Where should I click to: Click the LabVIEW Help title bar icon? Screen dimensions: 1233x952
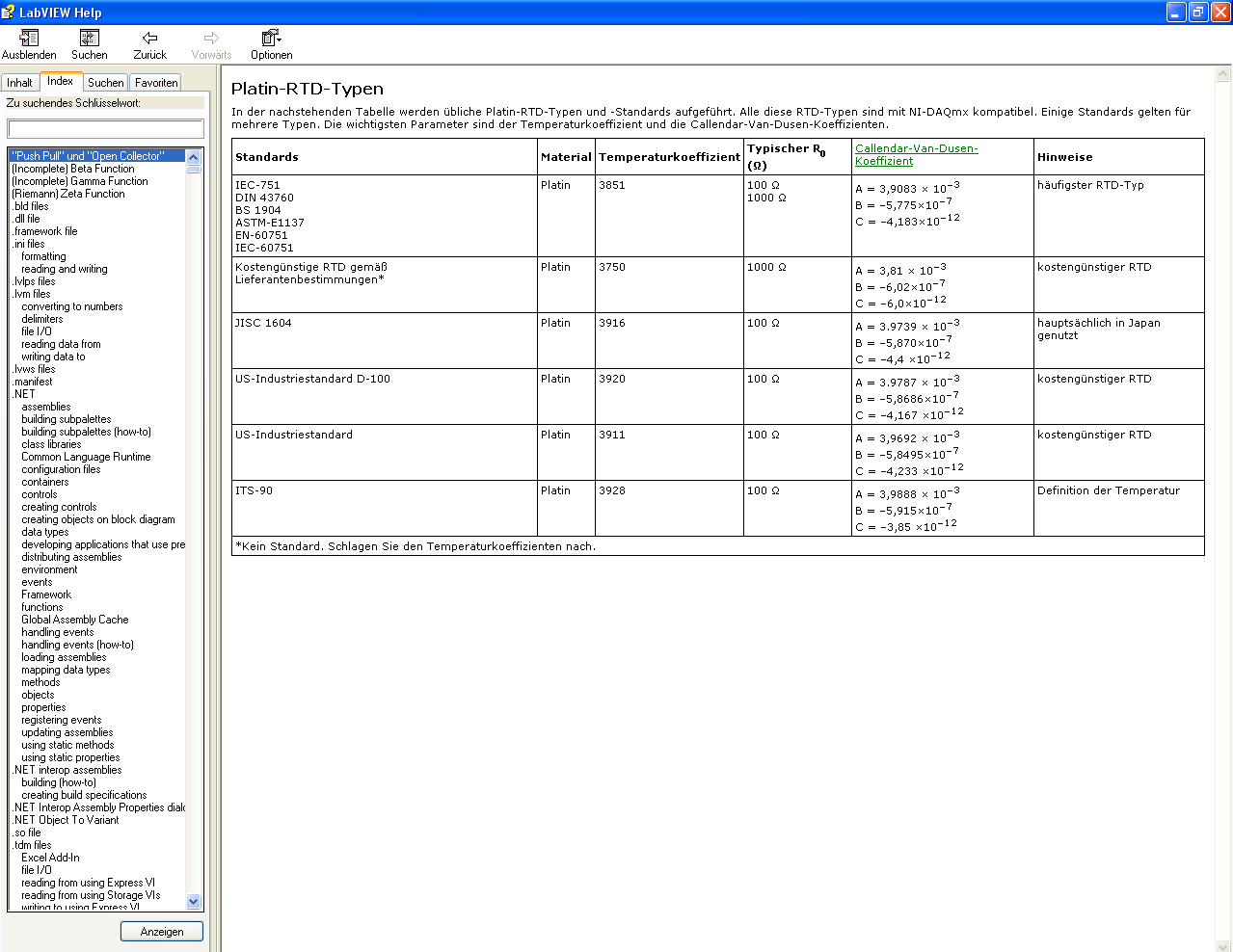10,13
